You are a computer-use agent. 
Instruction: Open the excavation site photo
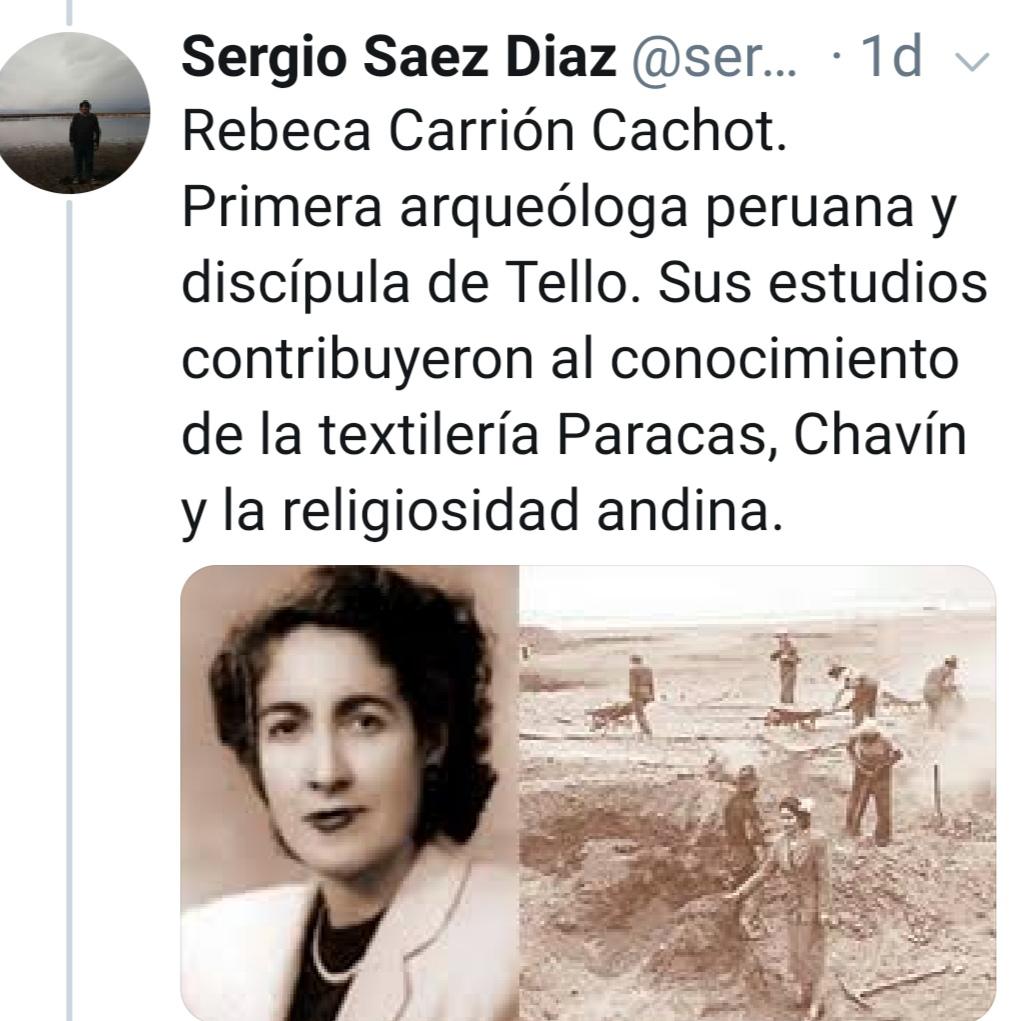coord(757,793)
